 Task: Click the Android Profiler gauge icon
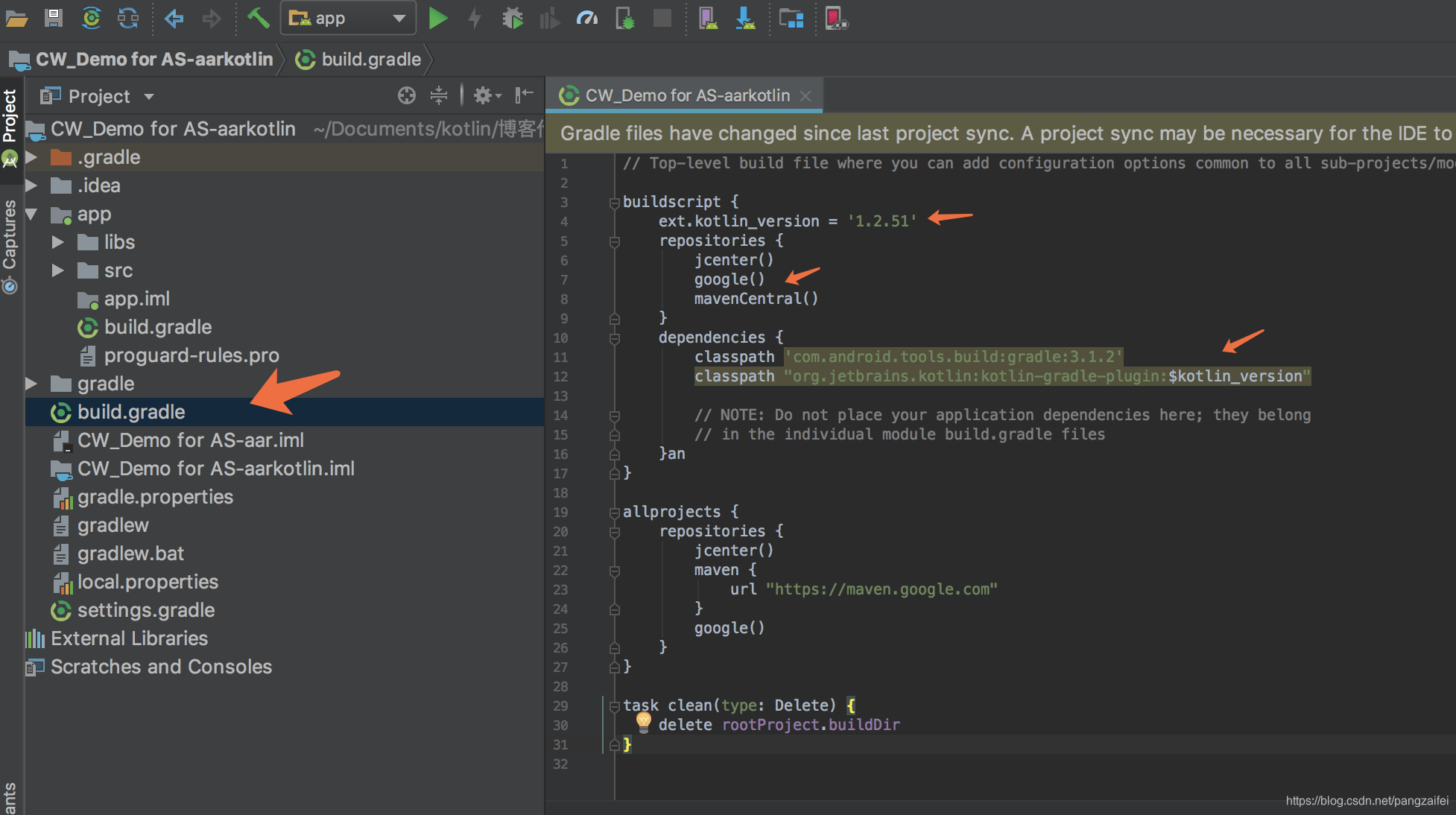[x=587, y=18]
